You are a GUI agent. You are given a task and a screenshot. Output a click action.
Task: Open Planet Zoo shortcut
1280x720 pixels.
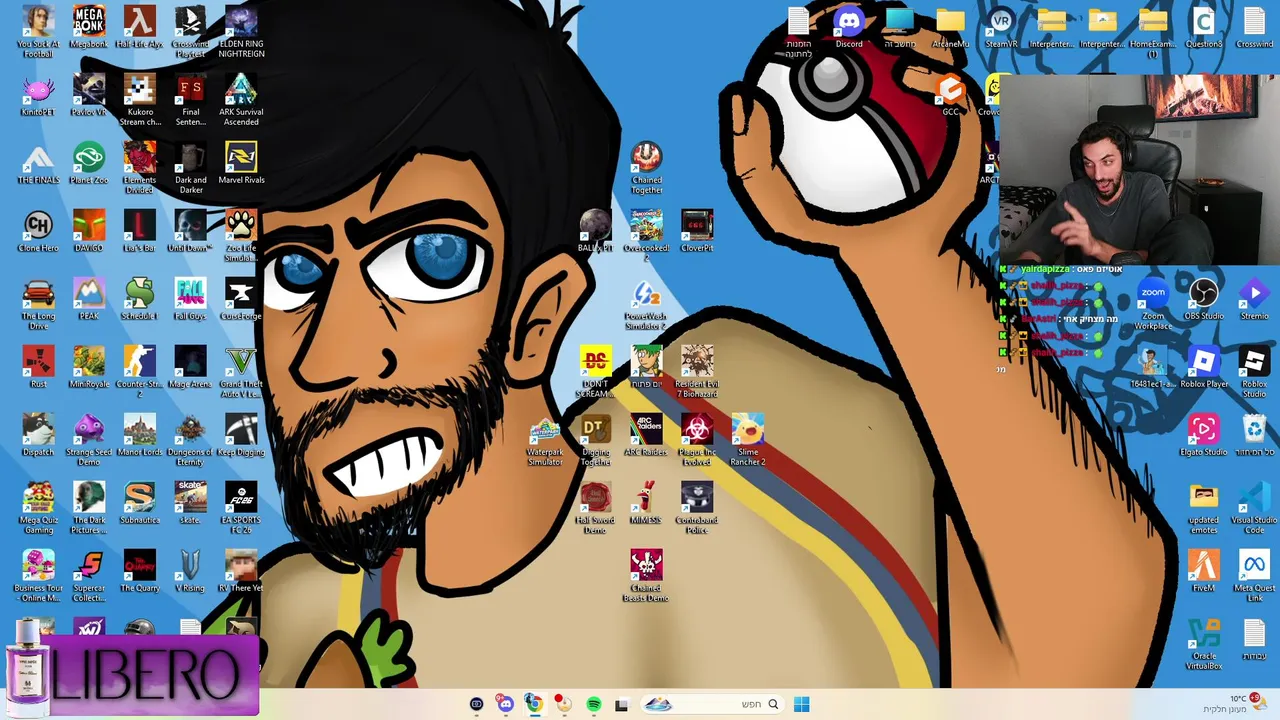(x=89, y=163)
